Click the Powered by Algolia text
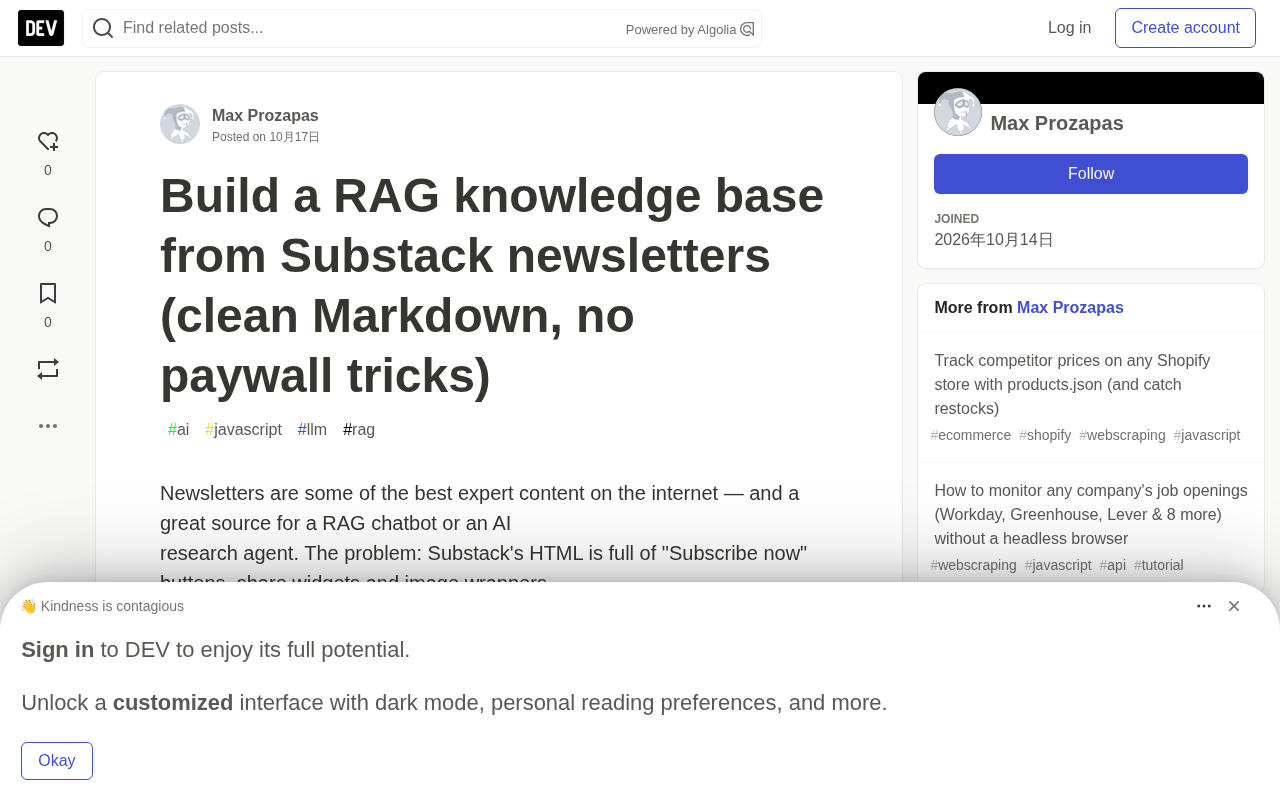The height and width of the screenshot is (800, 1280). pos(681,30)
